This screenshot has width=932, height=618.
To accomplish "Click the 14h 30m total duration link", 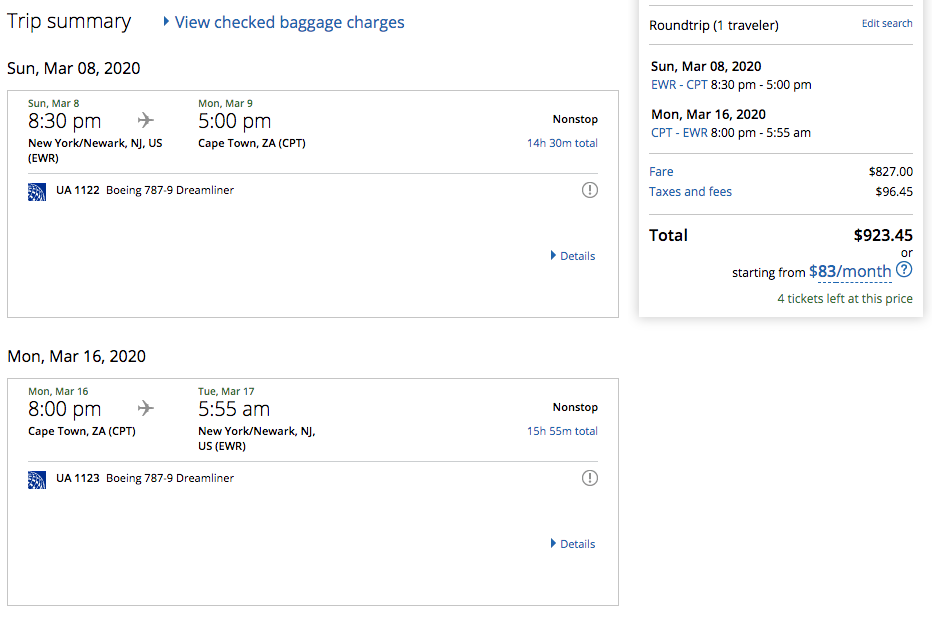I will pos(562,143).
